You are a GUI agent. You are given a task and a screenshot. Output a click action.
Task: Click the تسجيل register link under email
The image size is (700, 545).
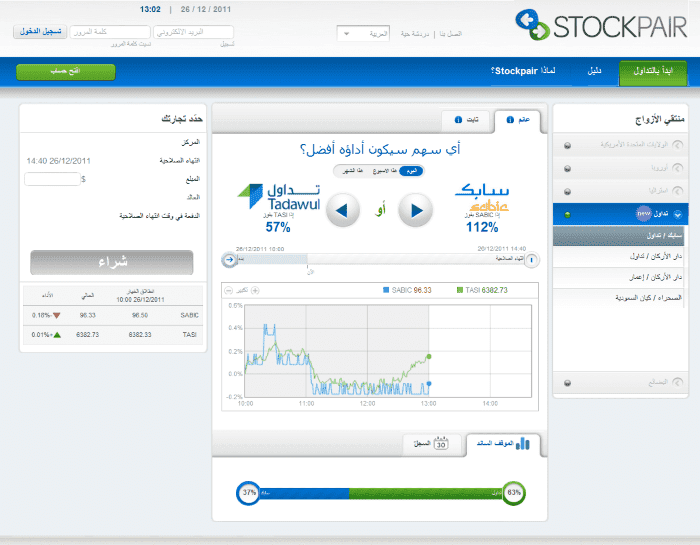(227, 44)
